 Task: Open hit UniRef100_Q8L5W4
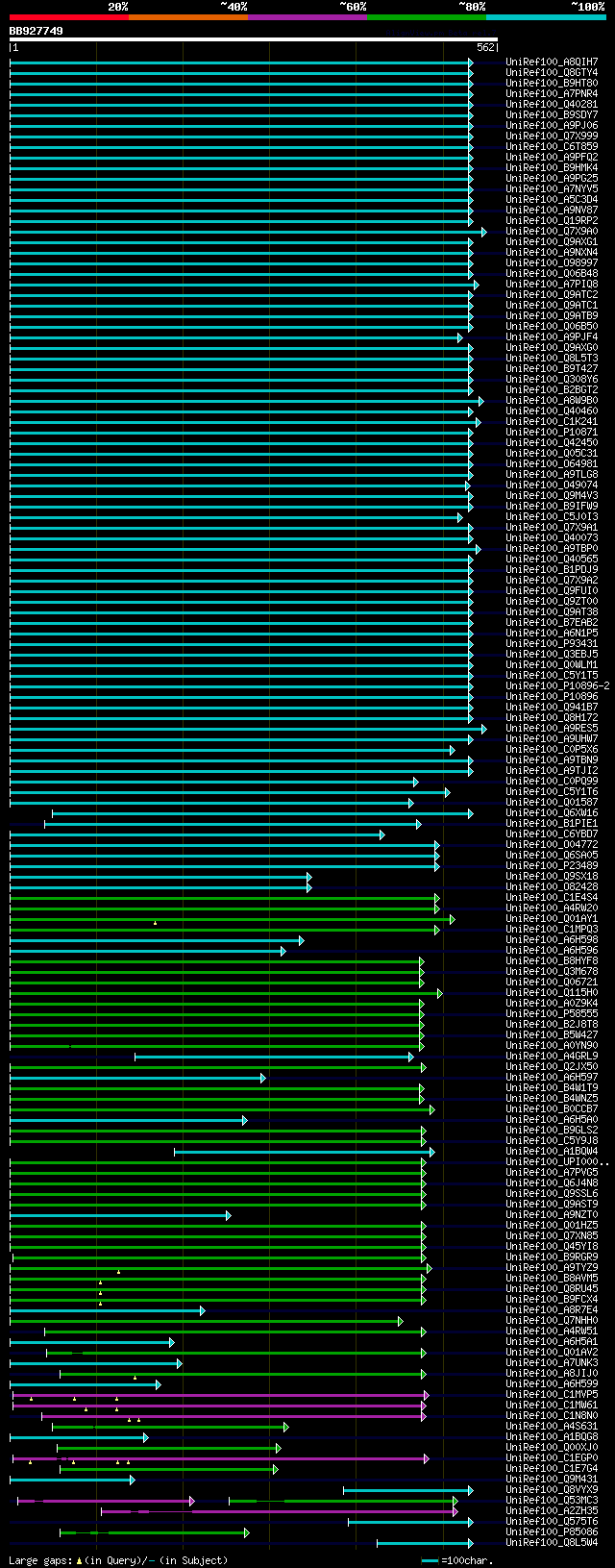pos(552,1543)
